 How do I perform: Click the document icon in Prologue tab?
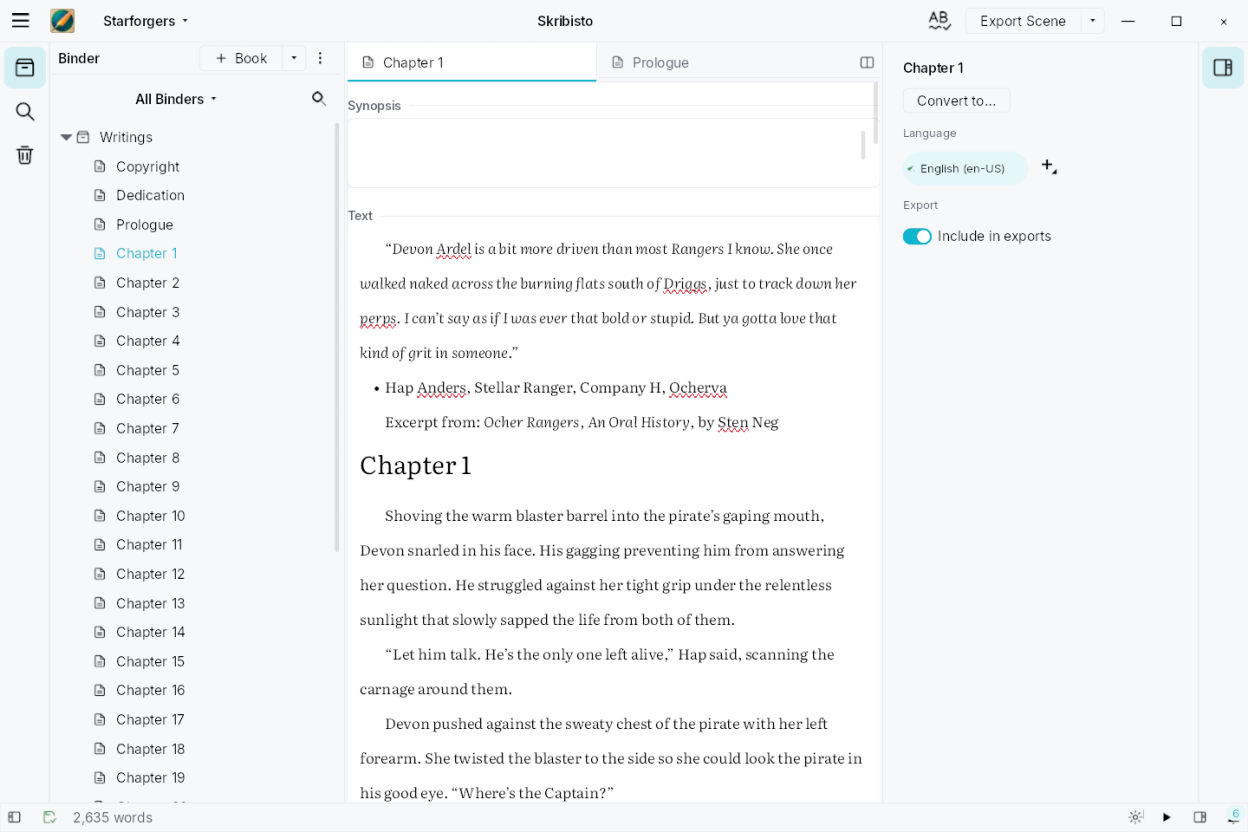pos(617,62)
